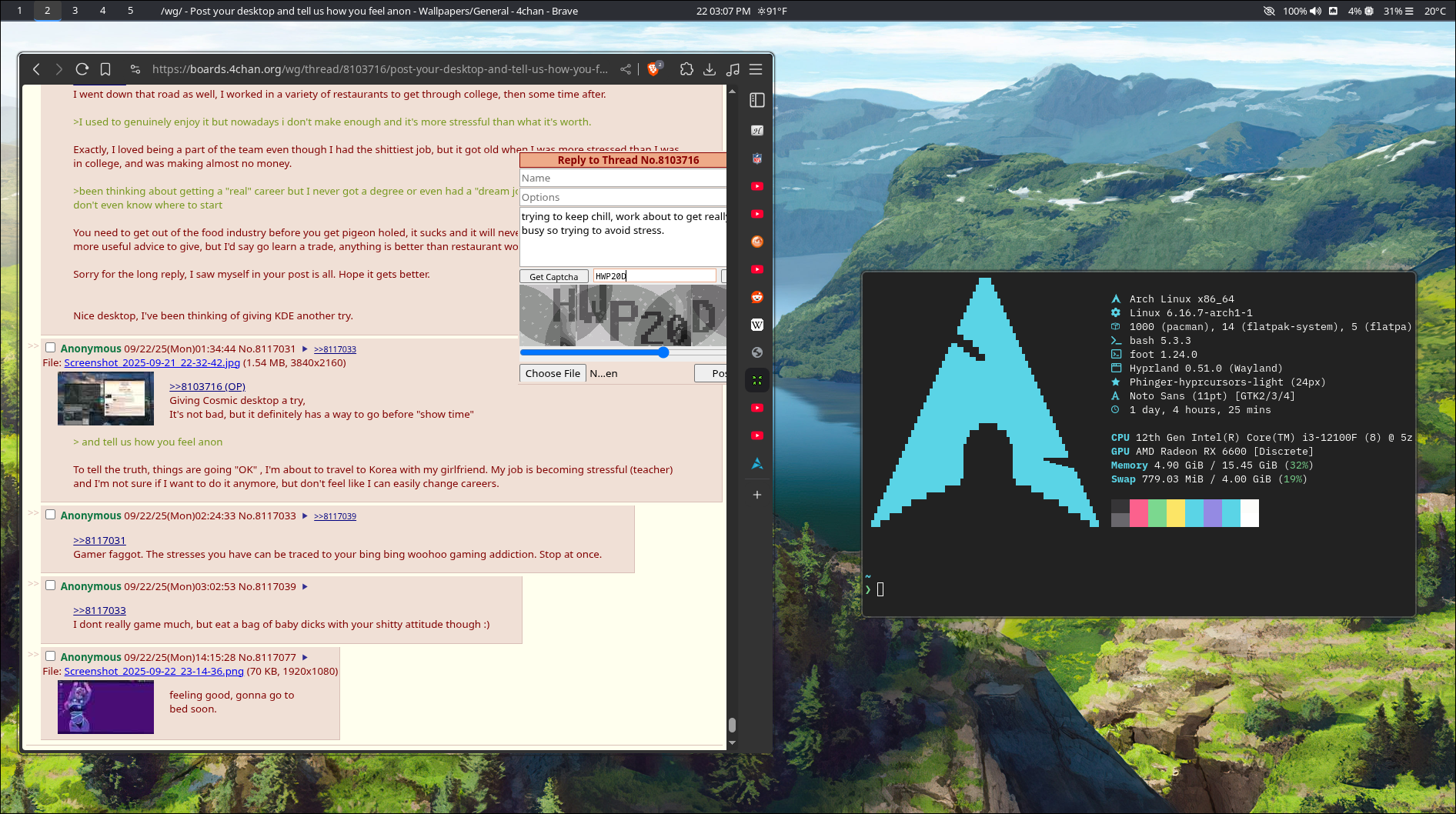
Task: Switch to workspace 1
Action: (x=19, y=11)
